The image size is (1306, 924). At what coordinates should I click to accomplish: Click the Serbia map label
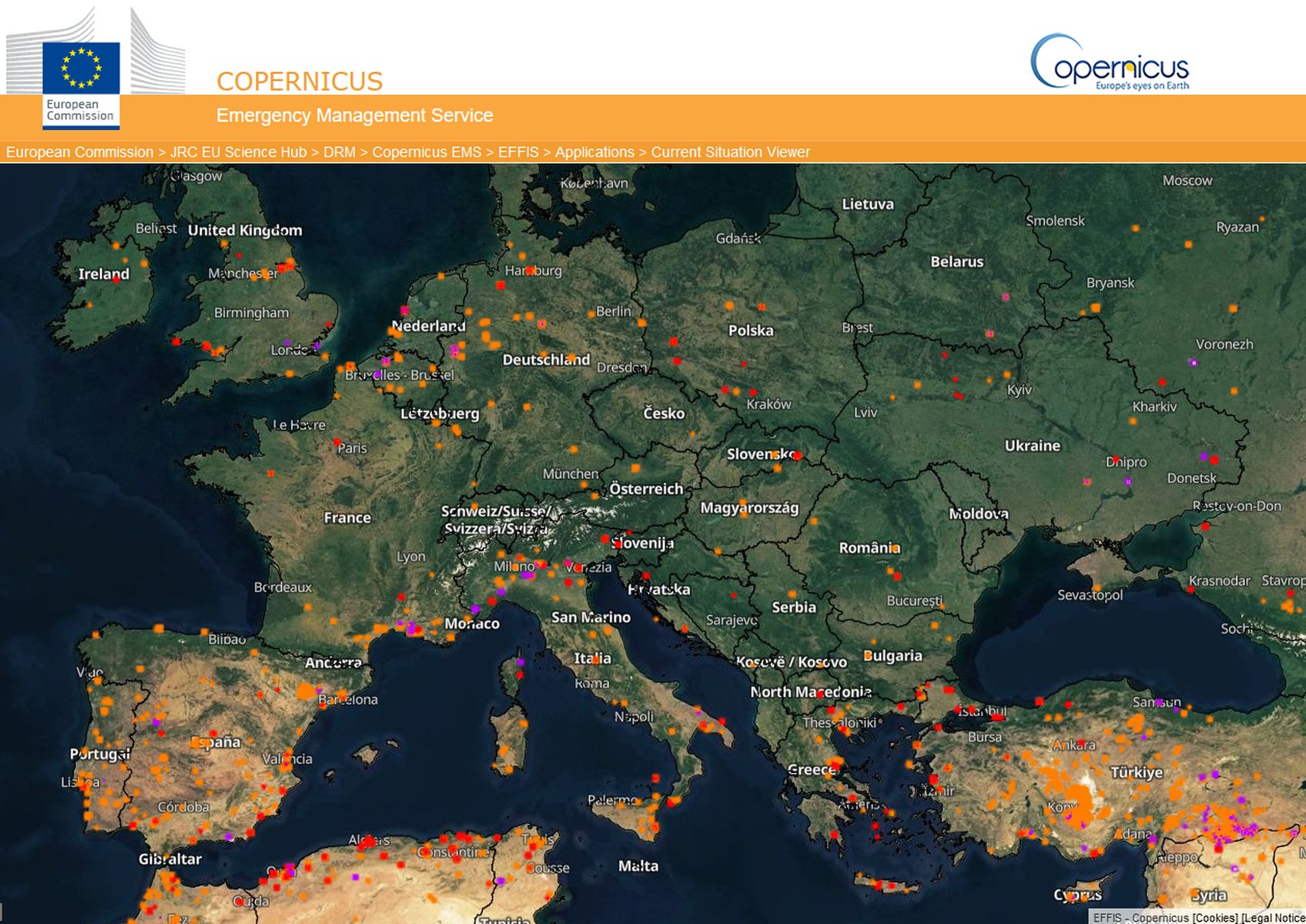click(x=794, y=608)
